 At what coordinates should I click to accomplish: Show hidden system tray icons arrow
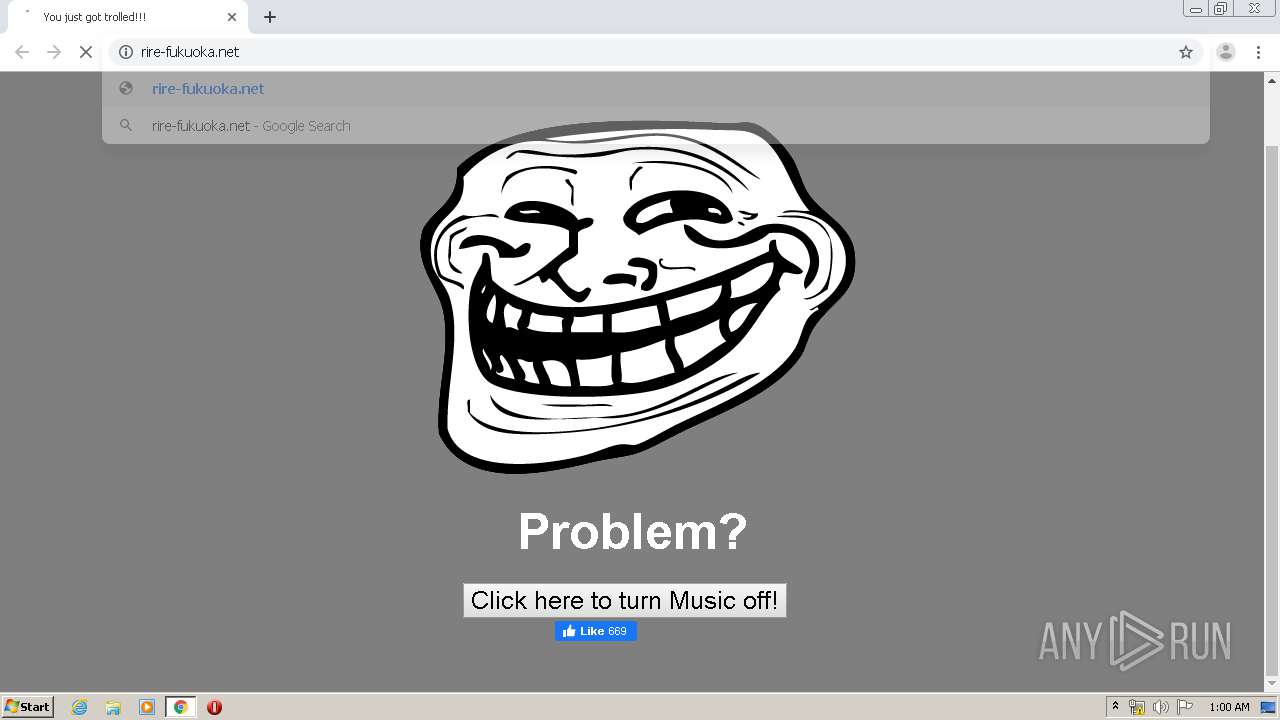tap(1115, 707)
